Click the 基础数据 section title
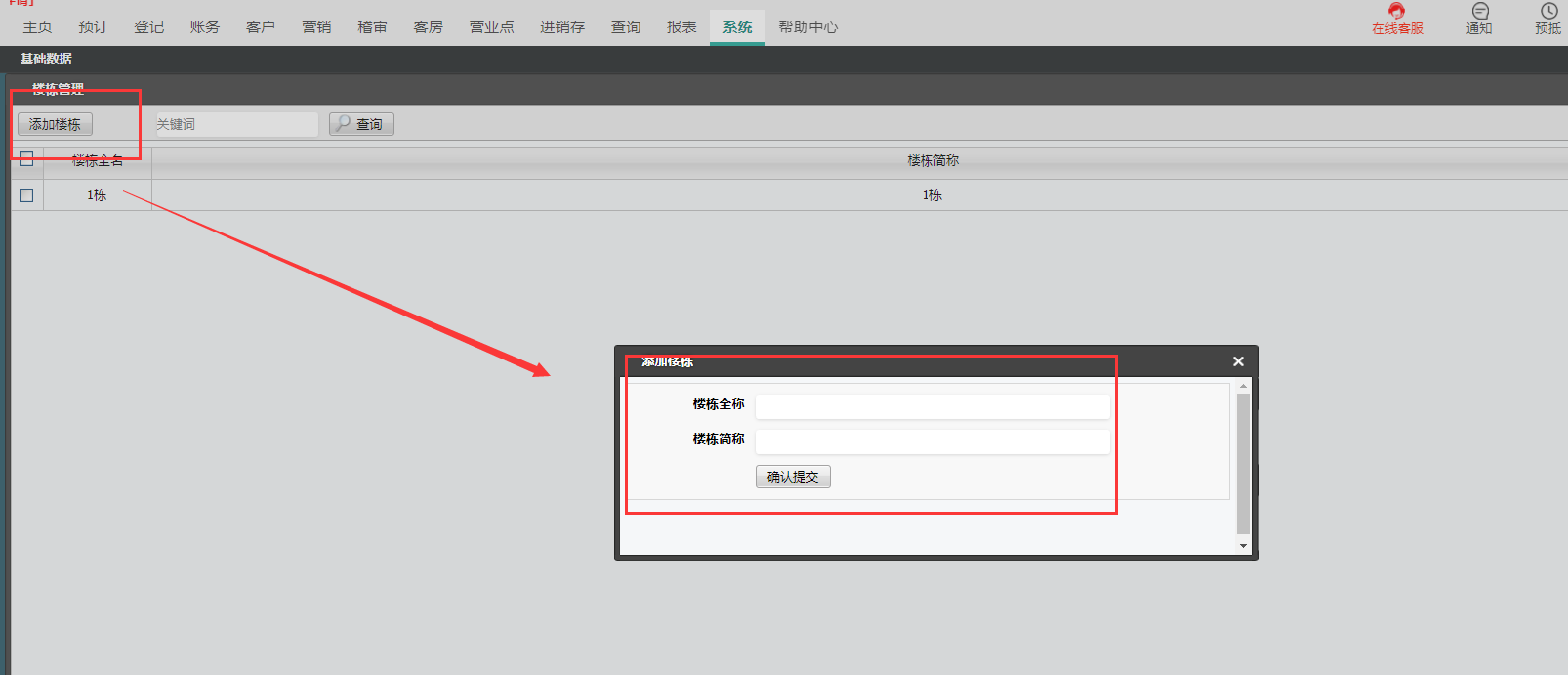 46,59
